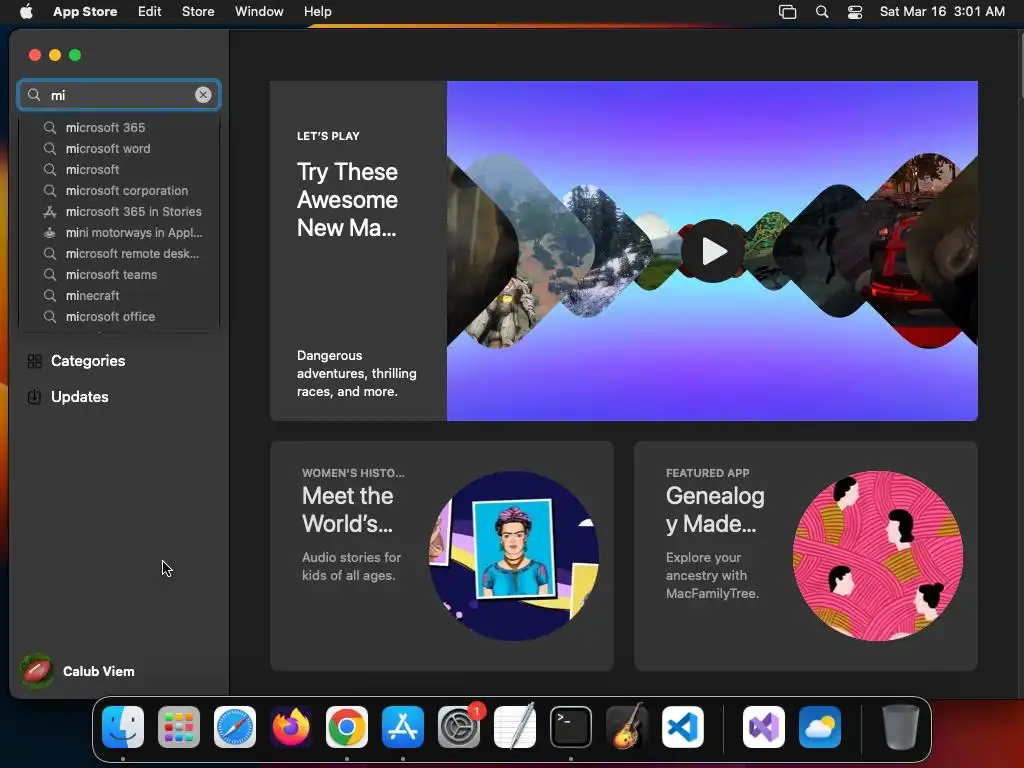The width and height of the screenshot is (1024, 768).
Task: Click the search field containing 'mi'
Action: click(x=119, y=95)
